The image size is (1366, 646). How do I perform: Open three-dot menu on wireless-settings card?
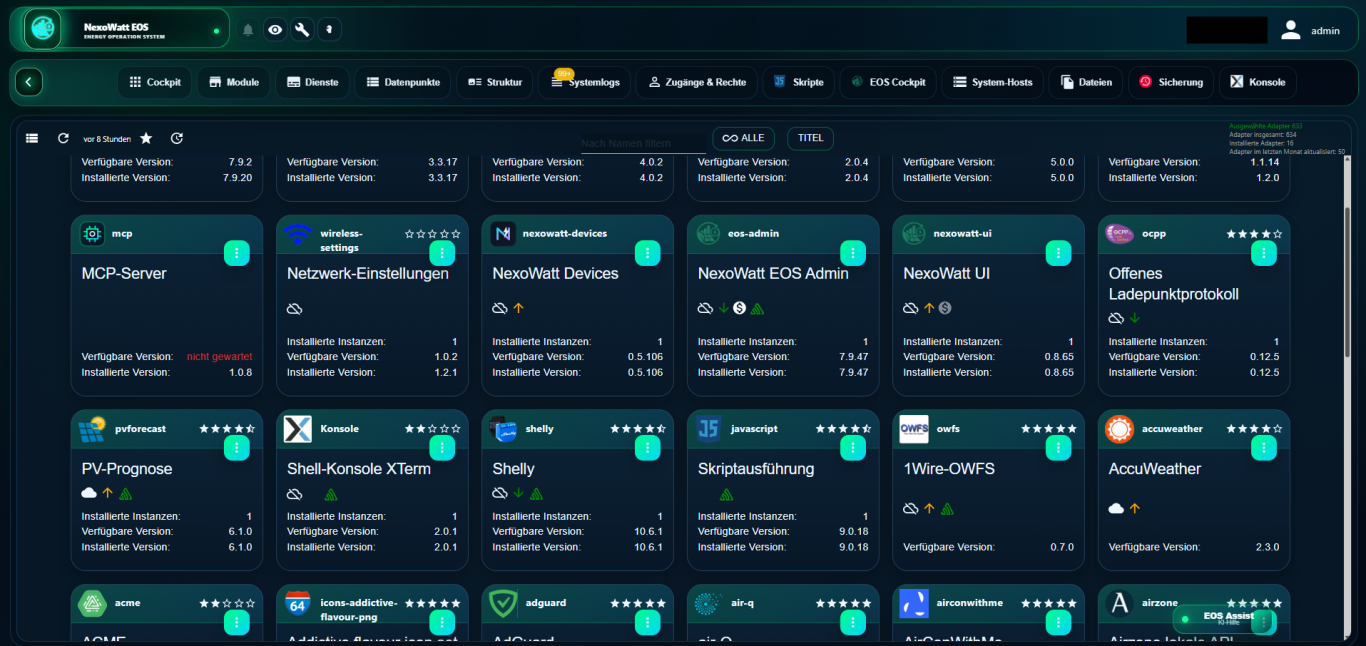click(x=442, y=253)
